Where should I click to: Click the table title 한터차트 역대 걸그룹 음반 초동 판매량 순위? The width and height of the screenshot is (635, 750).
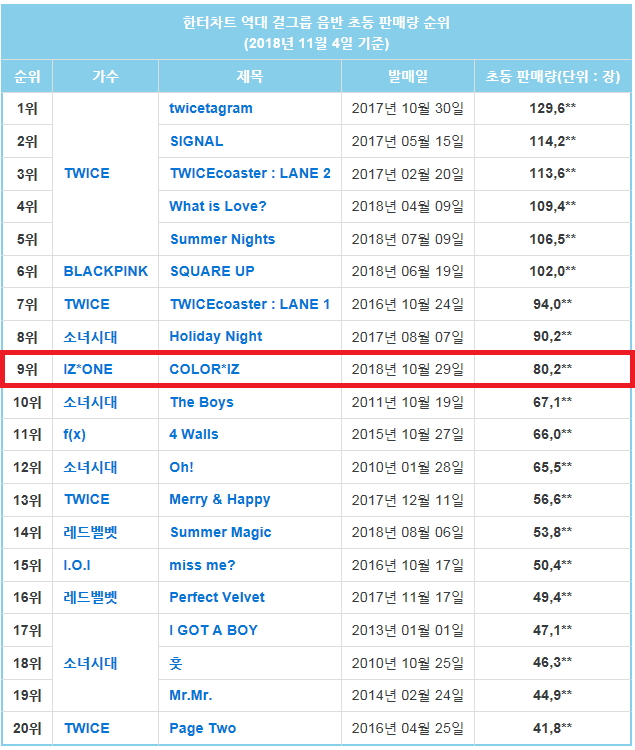click(316, 22)
